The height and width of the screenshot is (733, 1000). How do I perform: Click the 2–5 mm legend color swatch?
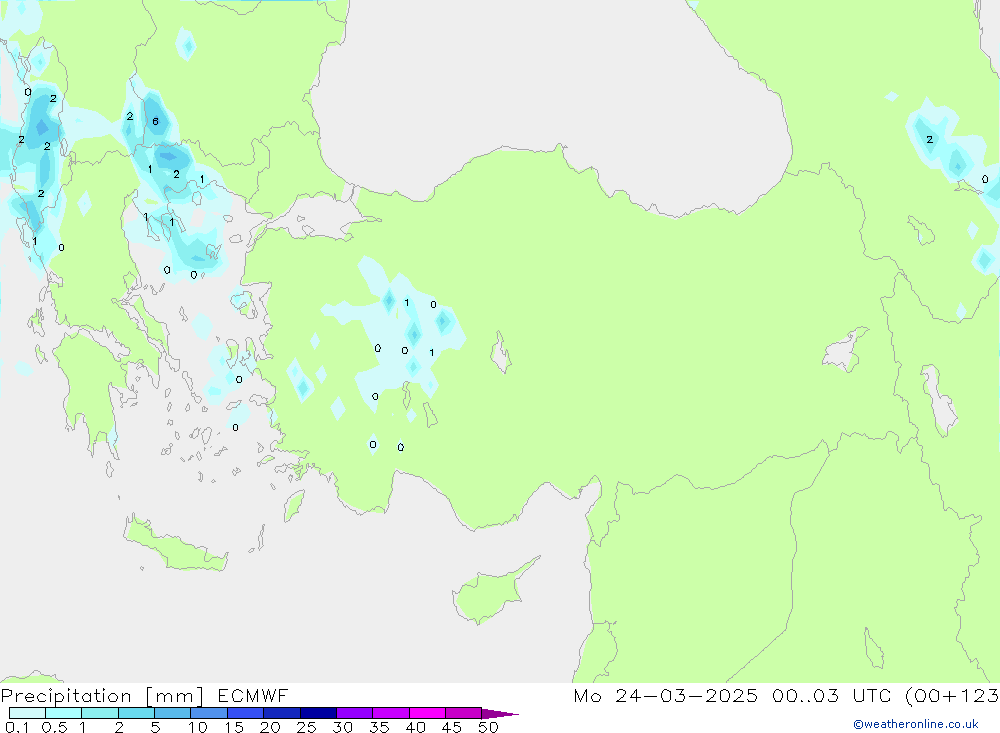(136, 713)
